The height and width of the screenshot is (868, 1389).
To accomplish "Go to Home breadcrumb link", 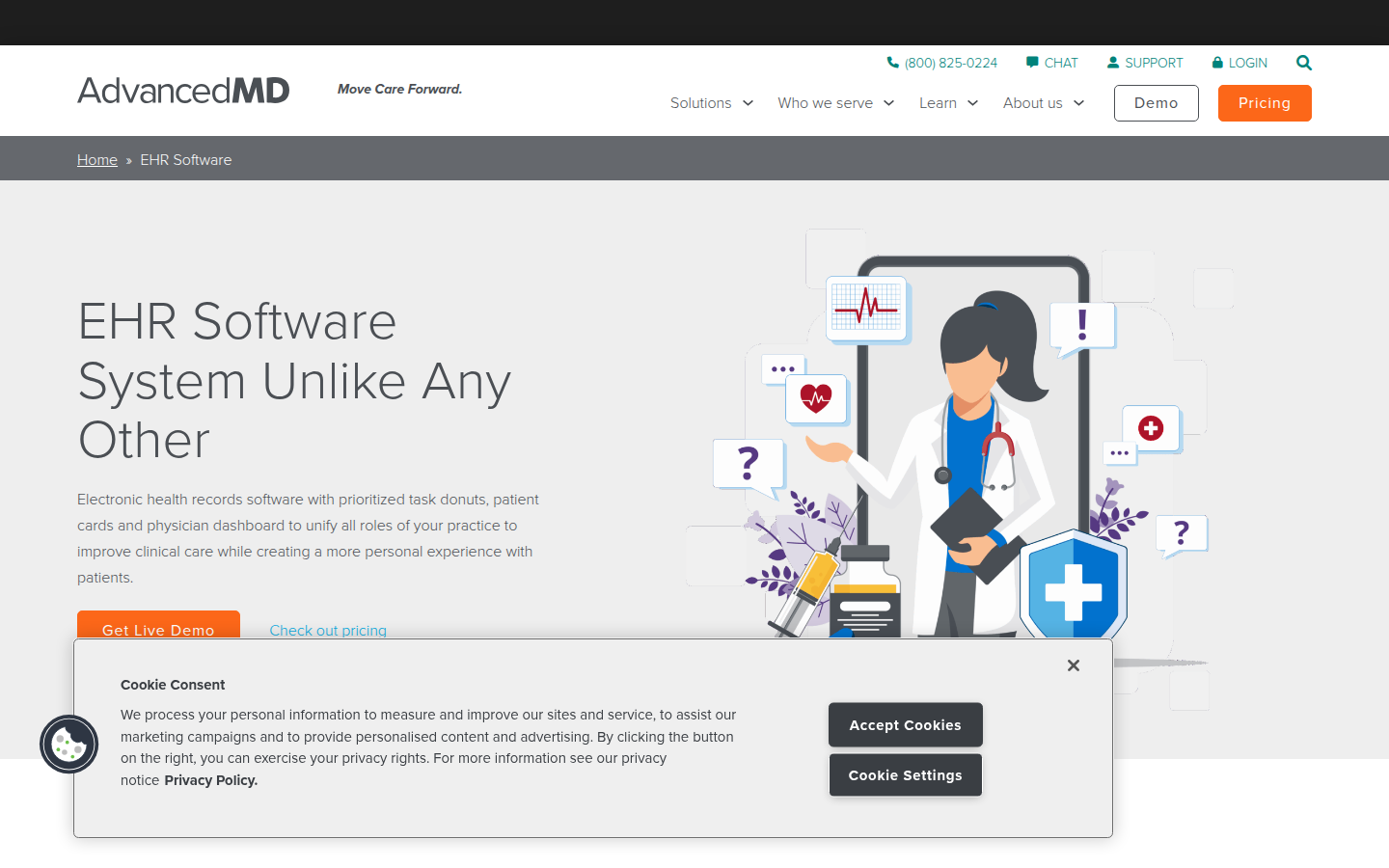I will [97, 160].
